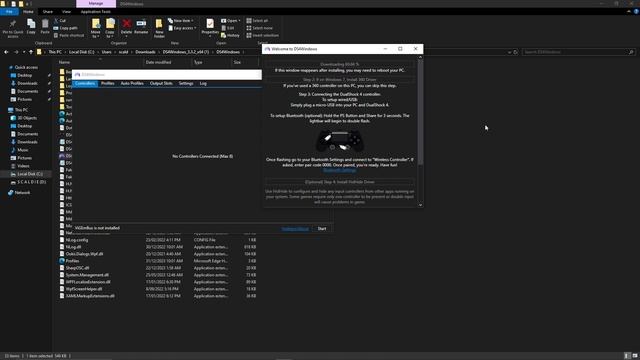This screenshot has width=640, height=360.
Task: Open the Copy to dropdown
Action: (x=110, y=28)
